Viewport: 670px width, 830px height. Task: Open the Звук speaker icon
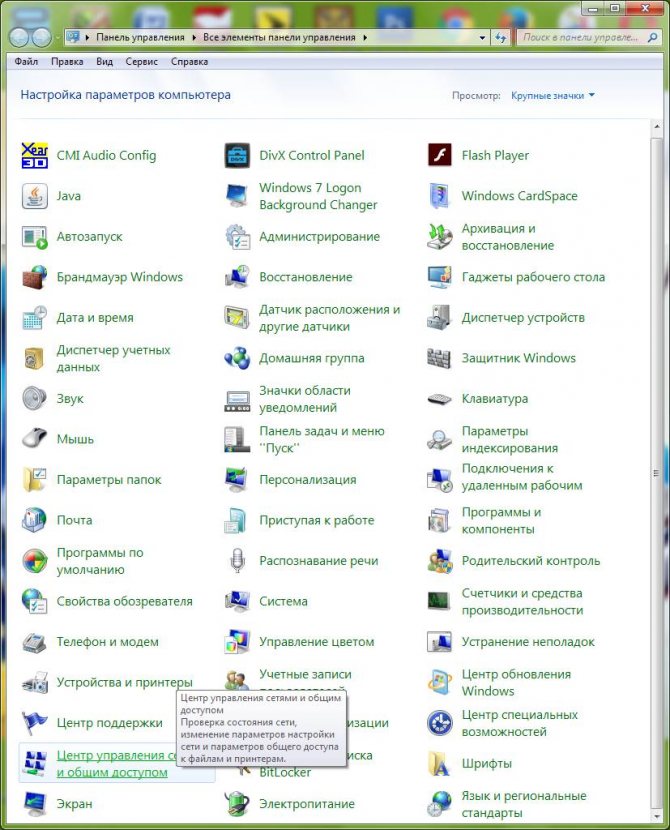pos(34,399)
